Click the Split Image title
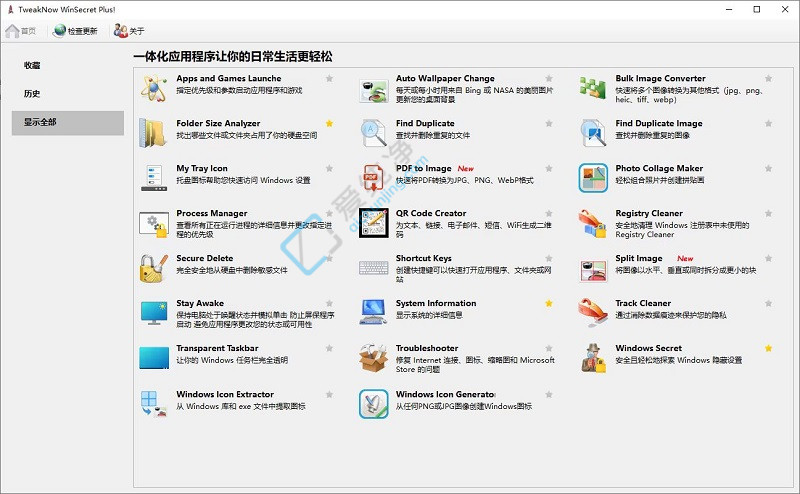This screenshot has width=800, height=494. [639, 258]
